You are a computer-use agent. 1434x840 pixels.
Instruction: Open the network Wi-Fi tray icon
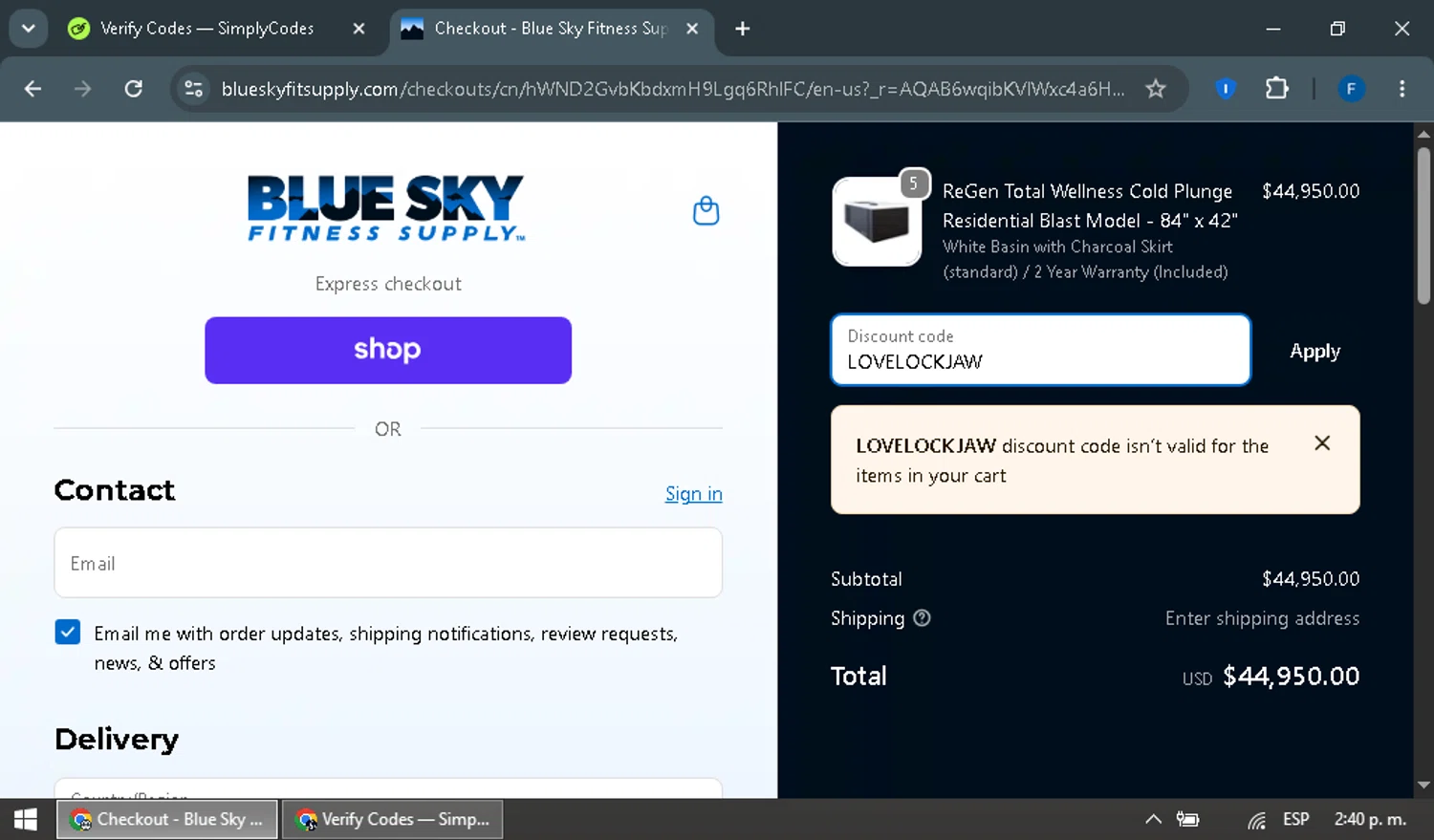click(x=1256, y=820)
